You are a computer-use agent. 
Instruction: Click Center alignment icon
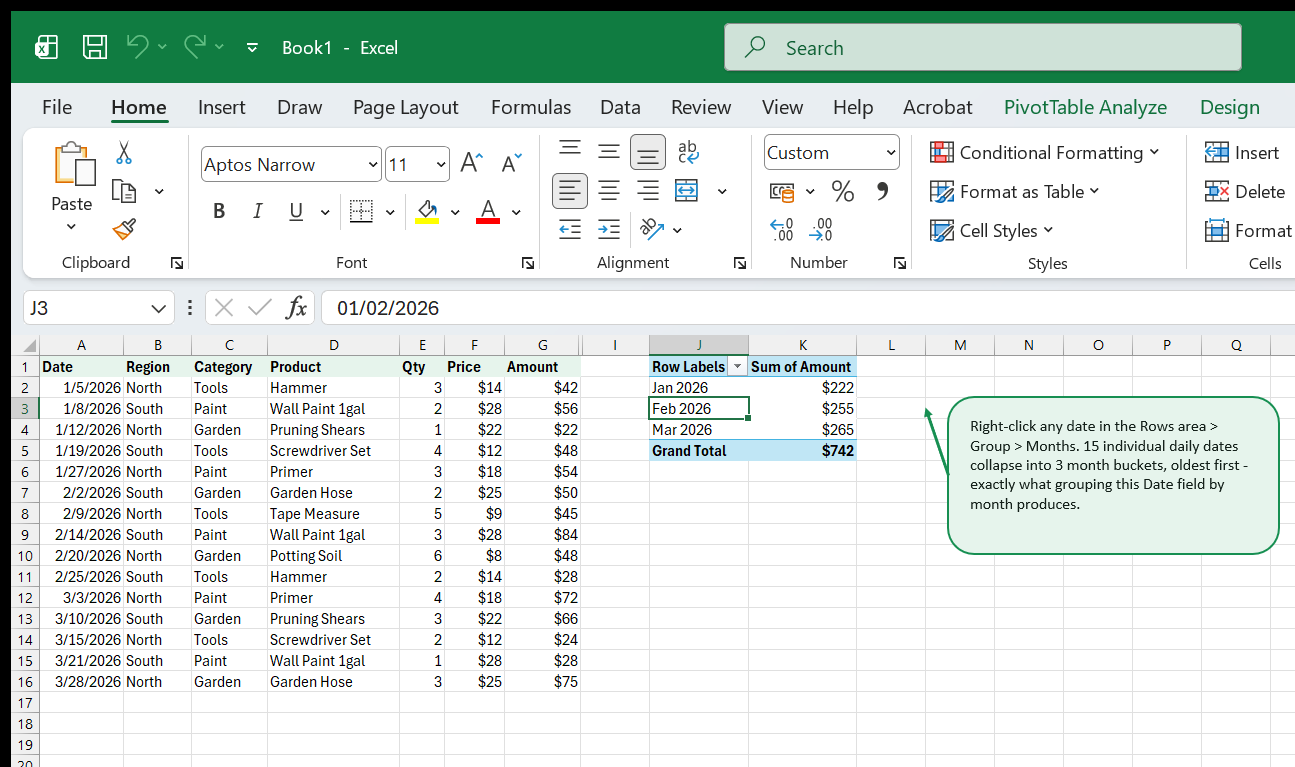(x=609, y=190)
